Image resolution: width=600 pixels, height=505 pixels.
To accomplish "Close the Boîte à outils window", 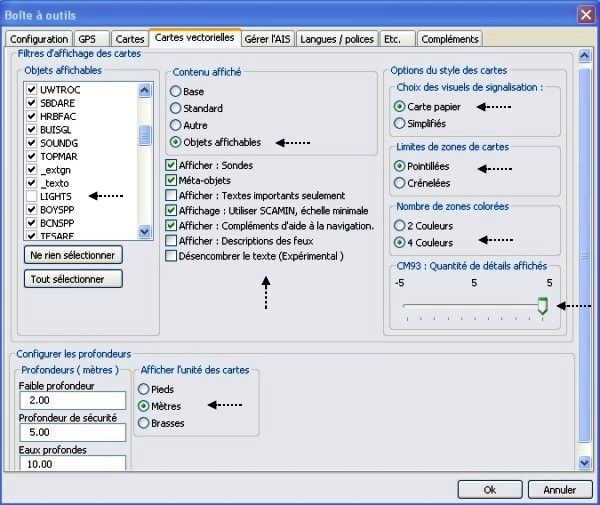I will (x=585, y=14).
